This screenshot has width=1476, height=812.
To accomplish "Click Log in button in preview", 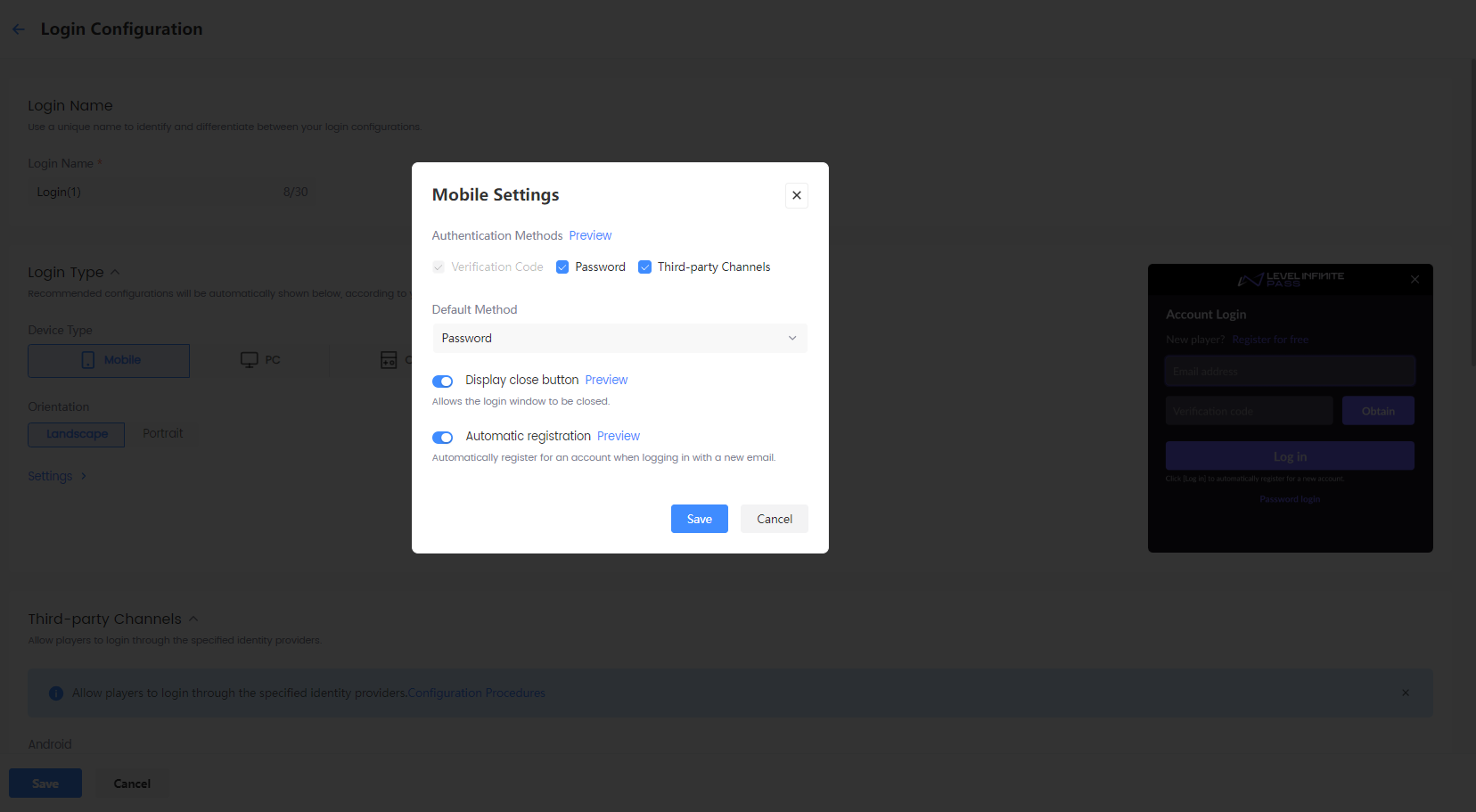I will click(x=1290, y=456).
